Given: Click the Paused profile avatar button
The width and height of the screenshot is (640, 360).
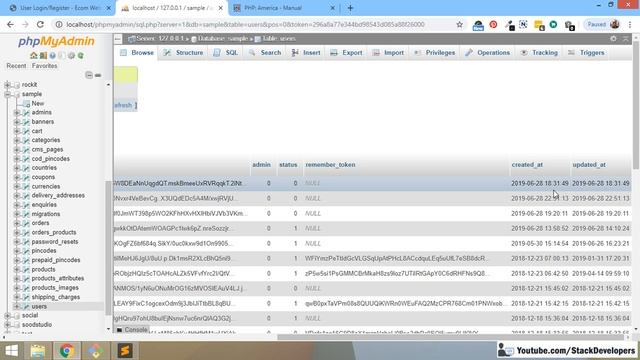Looking at the screenshot, I should click(603, 24).
